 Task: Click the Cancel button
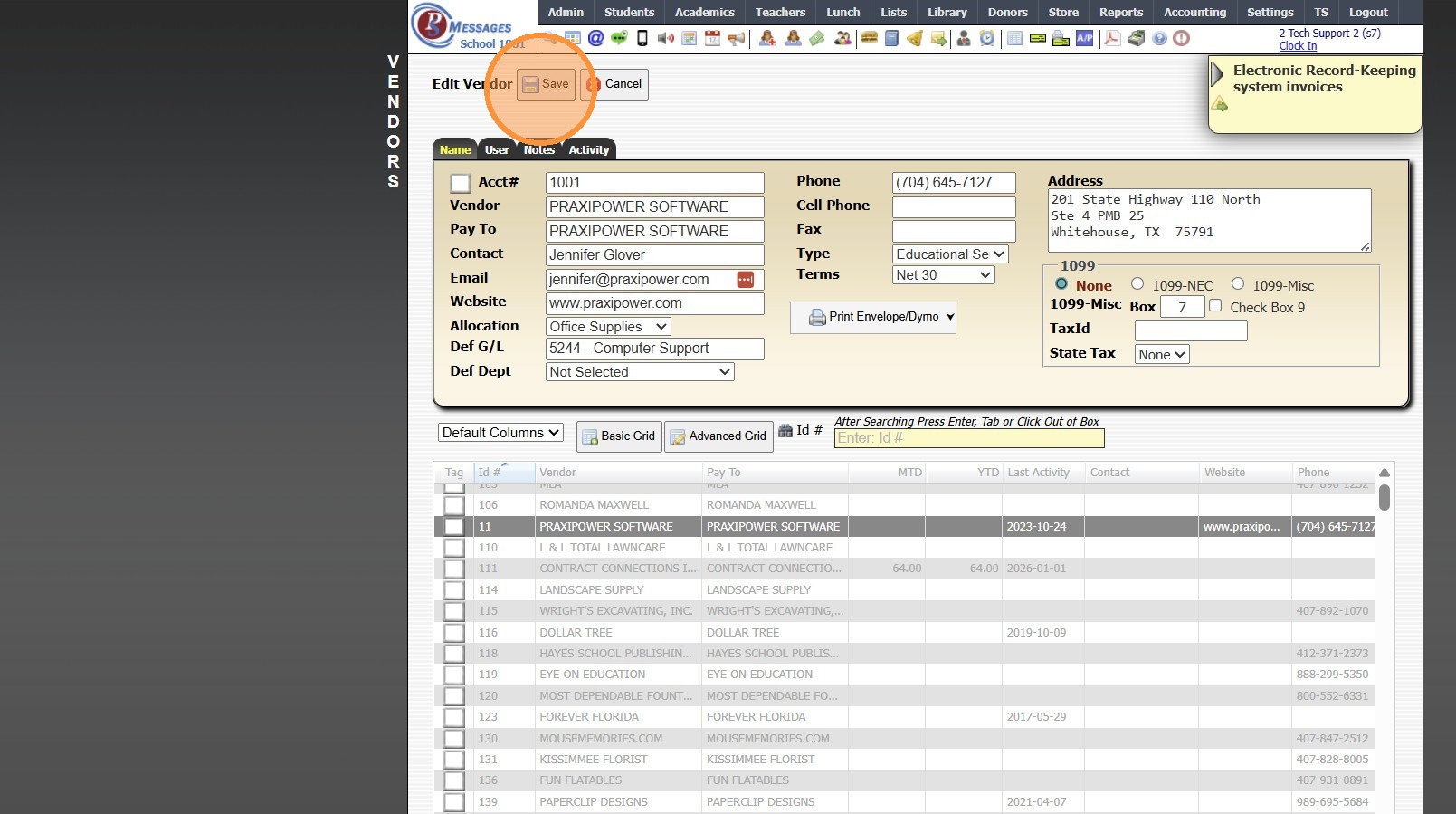tap(614, 84)
